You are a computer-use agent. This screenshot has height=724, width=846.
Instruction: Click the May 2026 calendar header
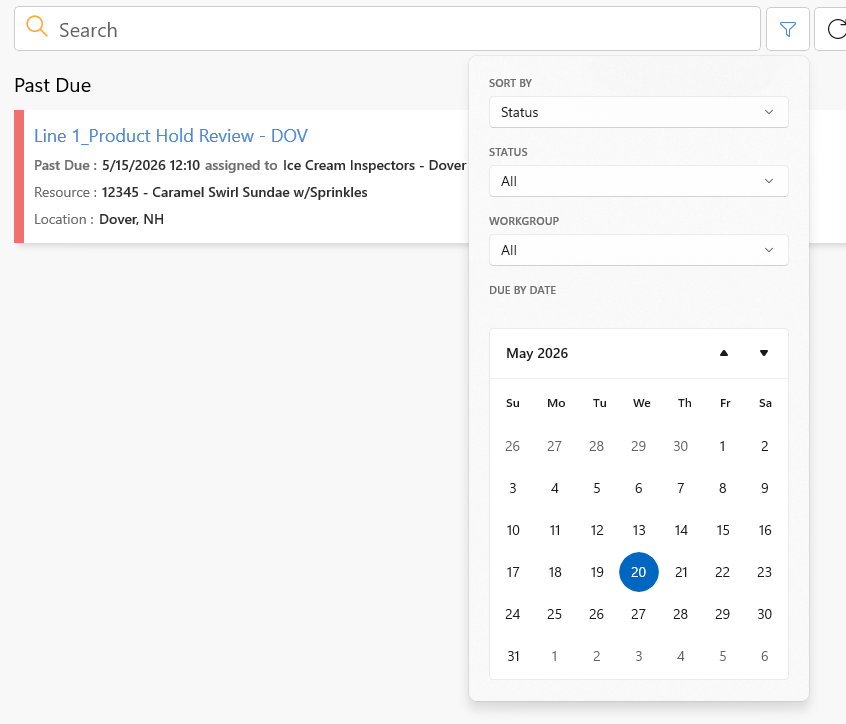[x=537, y=353]
